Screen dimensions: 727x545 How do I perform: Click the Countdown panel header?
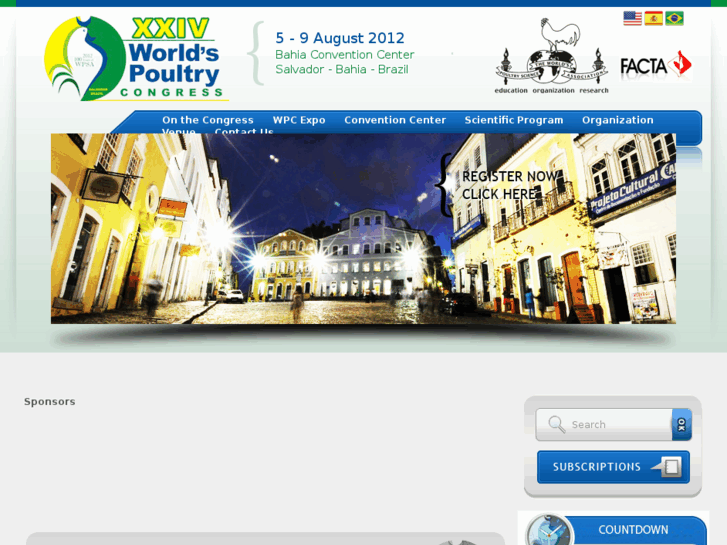tap(633, 530)
